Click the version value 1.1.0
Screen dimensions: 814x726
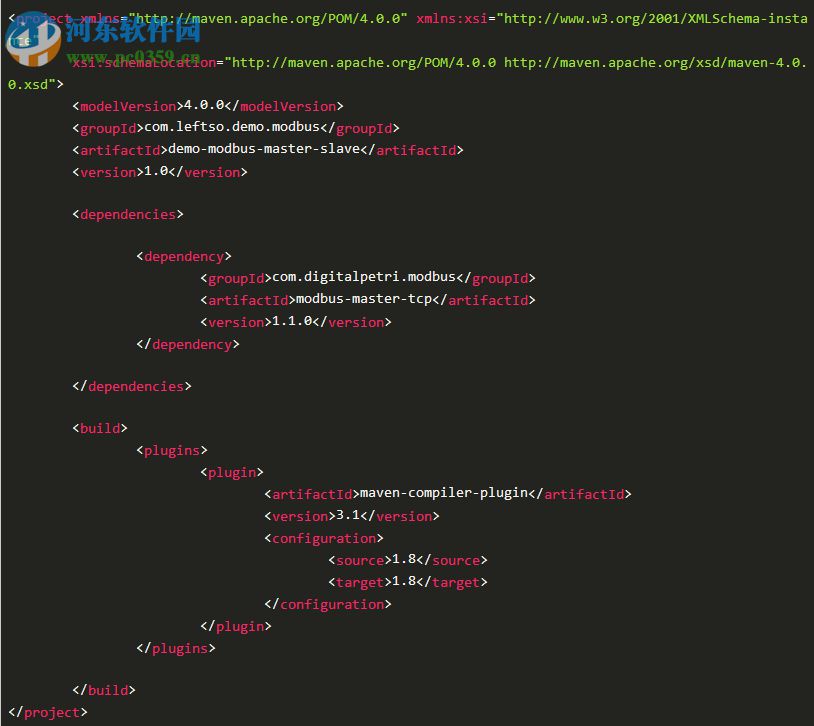click(292, 321)
